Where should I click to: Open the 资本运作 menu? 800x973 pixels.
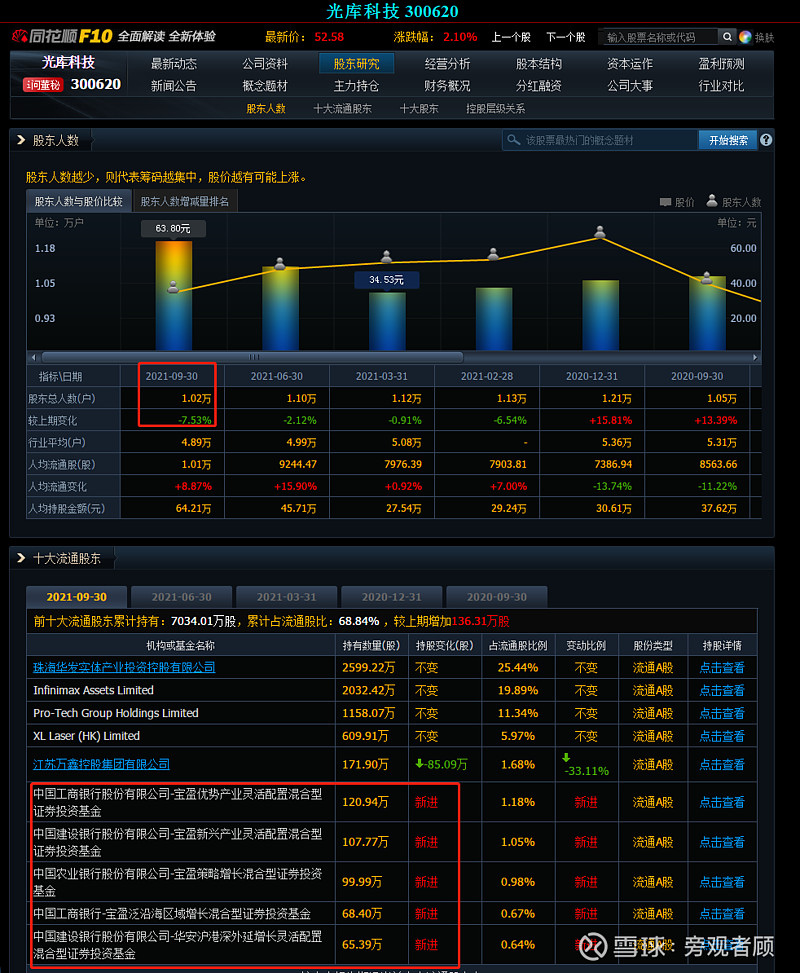[630, 63]
